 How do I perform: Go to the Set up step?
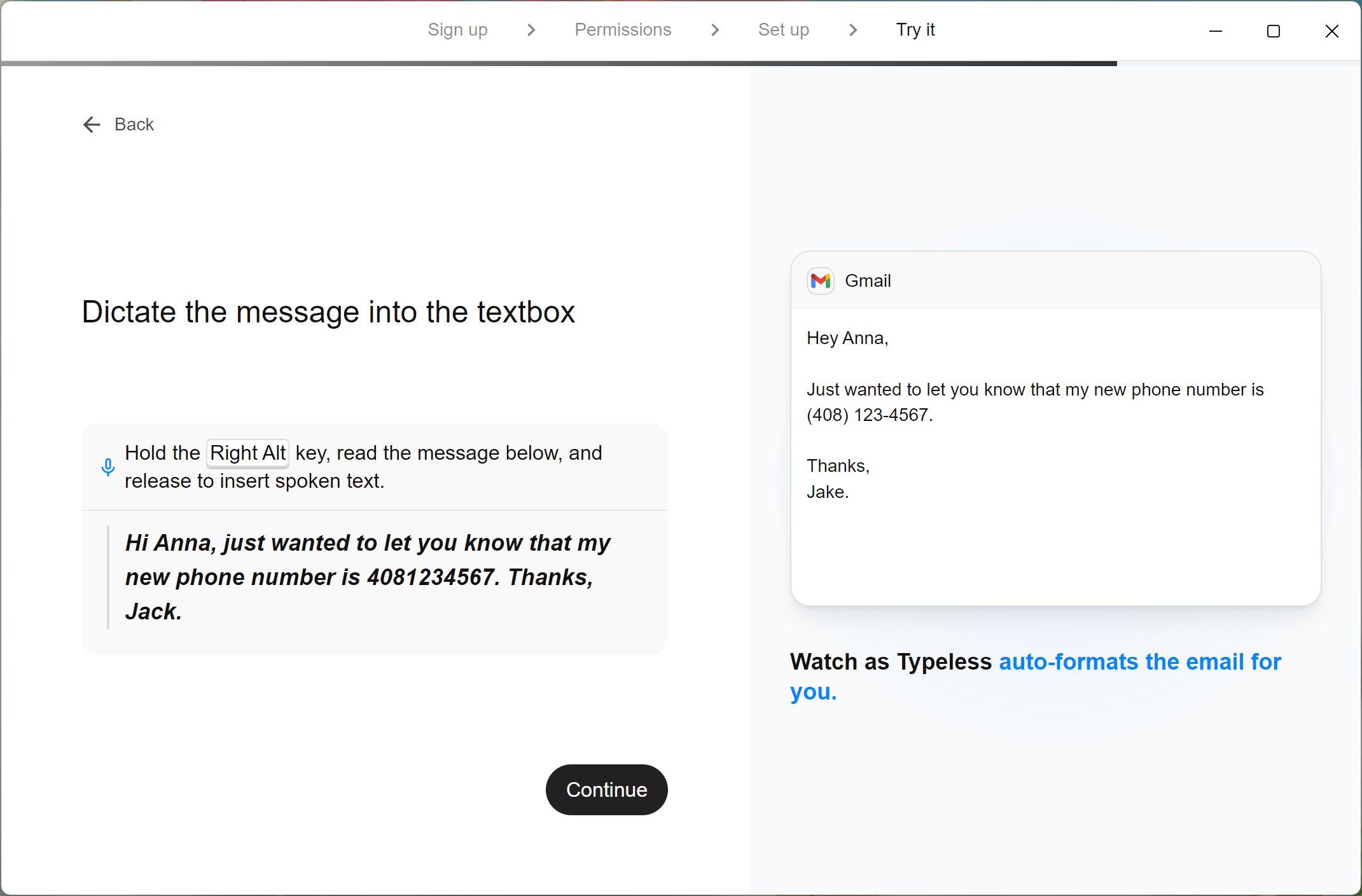[x=783, y=30]
